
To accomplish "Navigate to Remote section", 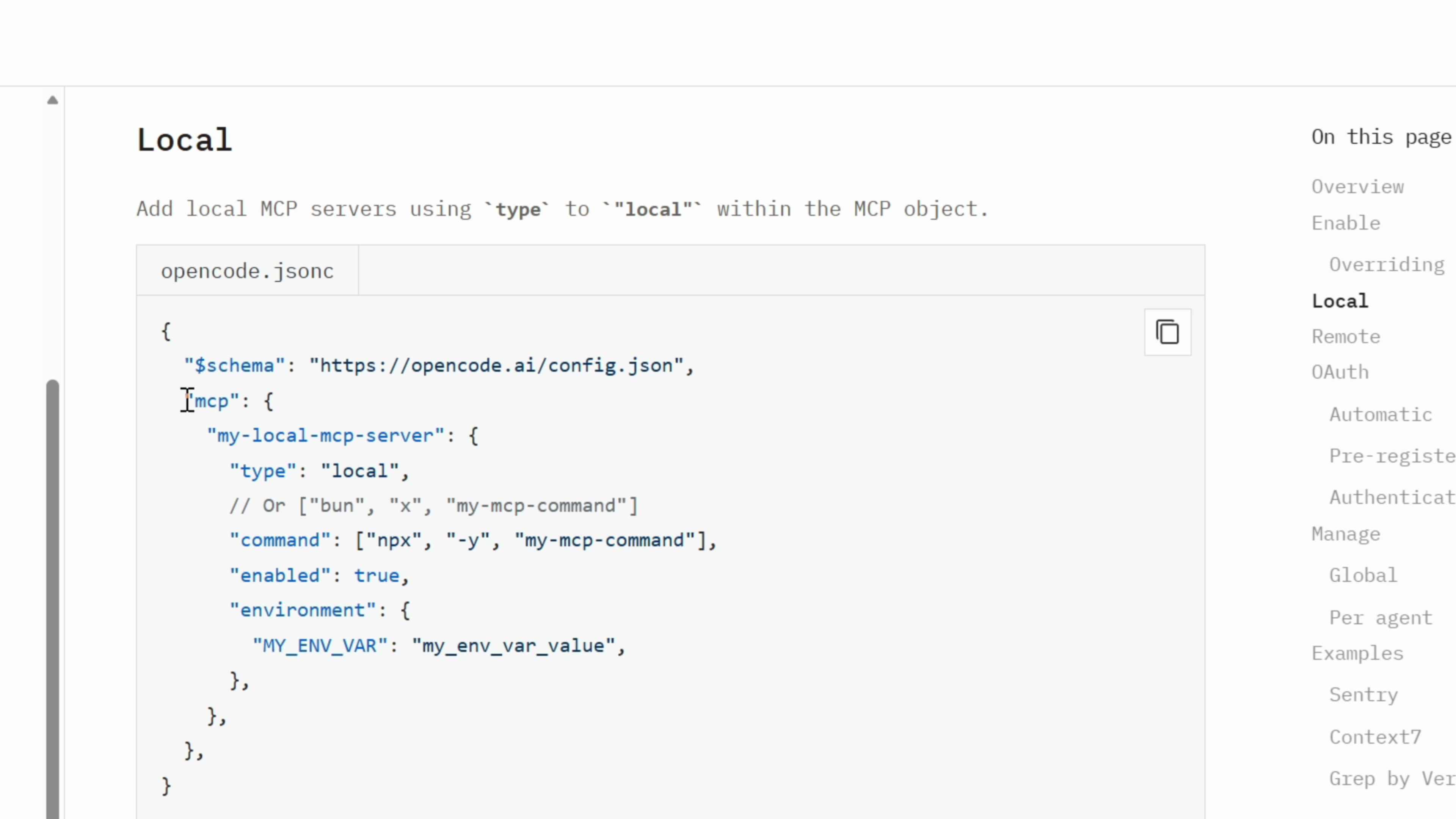I will [1345, 337].
